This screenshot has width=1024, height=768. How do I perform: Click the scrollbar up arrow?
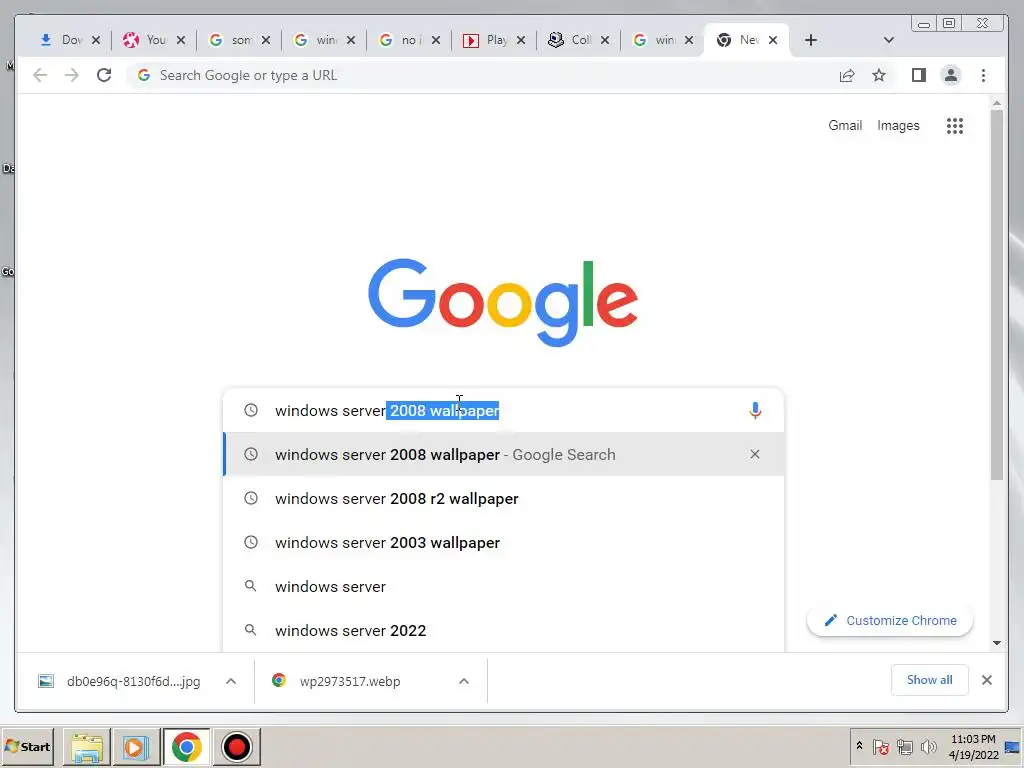pyautogui.click(x=997, y=103)
